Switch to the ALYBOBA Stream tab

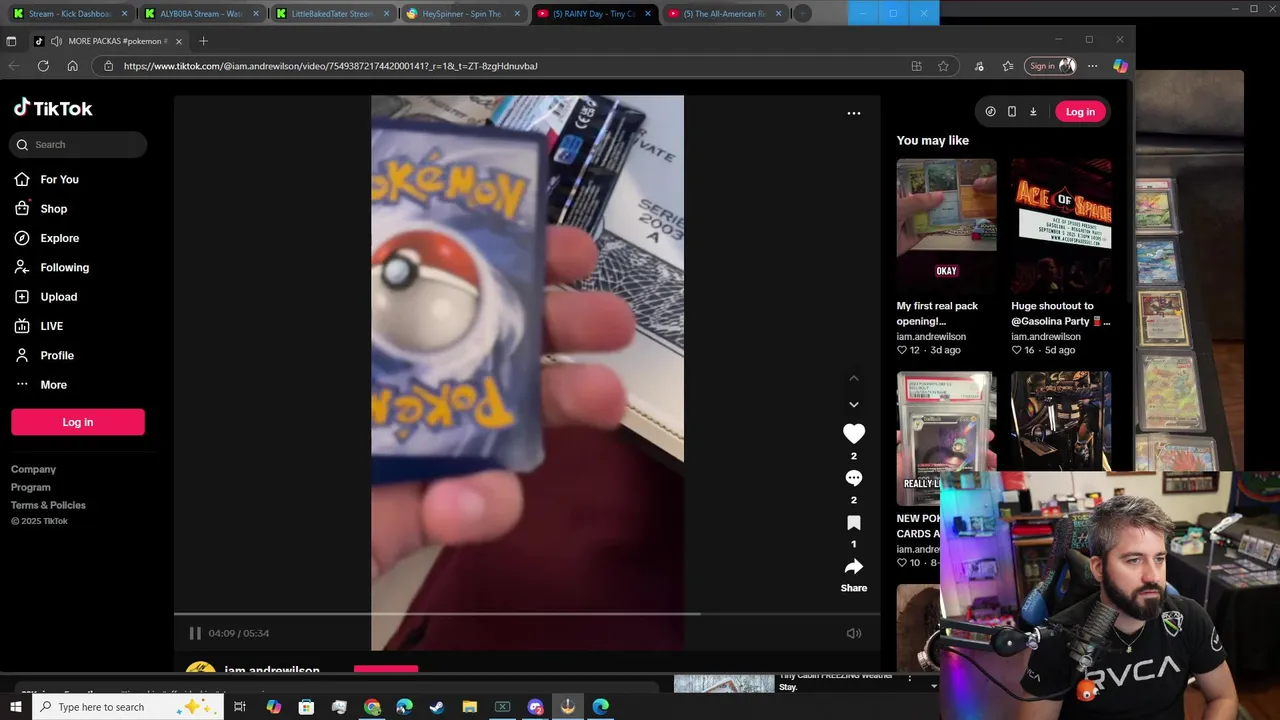(x=201, y=14)
